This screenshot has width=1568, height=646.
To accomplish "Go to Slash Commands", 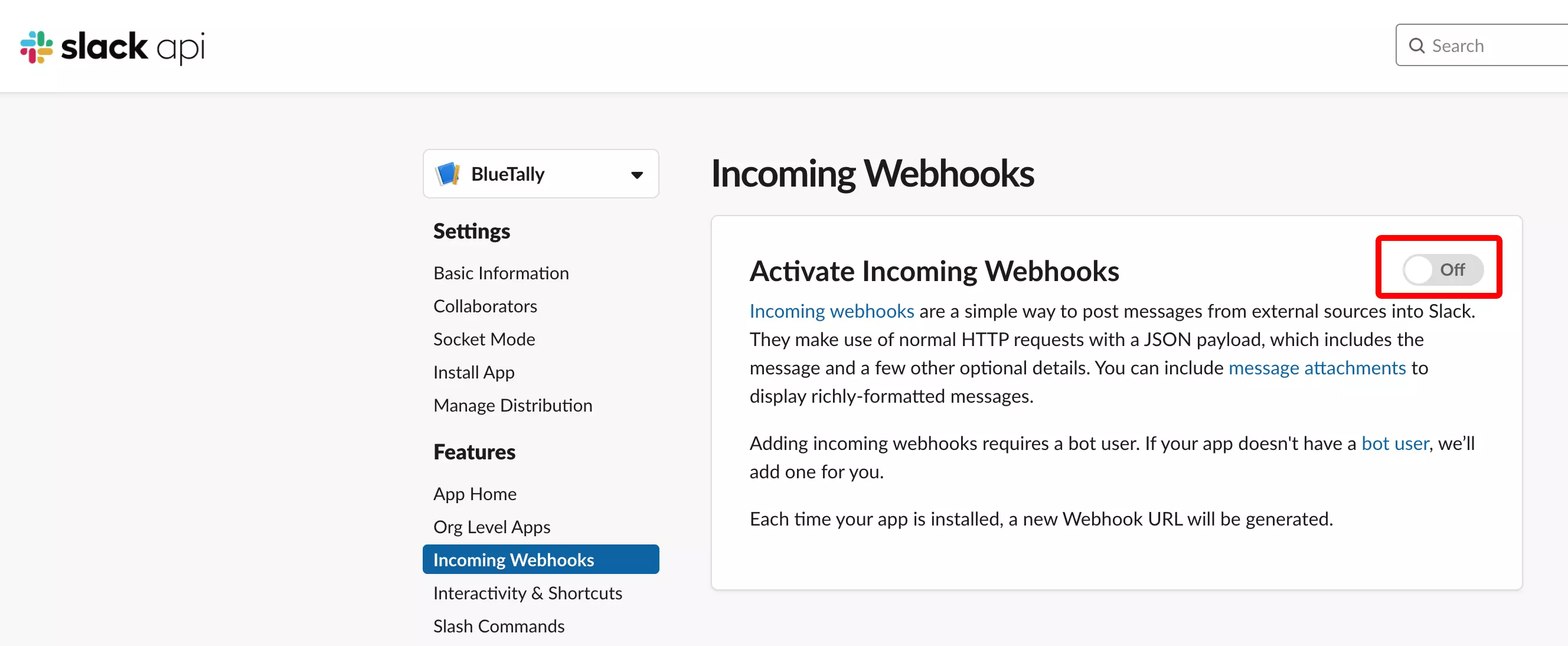I will point(498,625).
